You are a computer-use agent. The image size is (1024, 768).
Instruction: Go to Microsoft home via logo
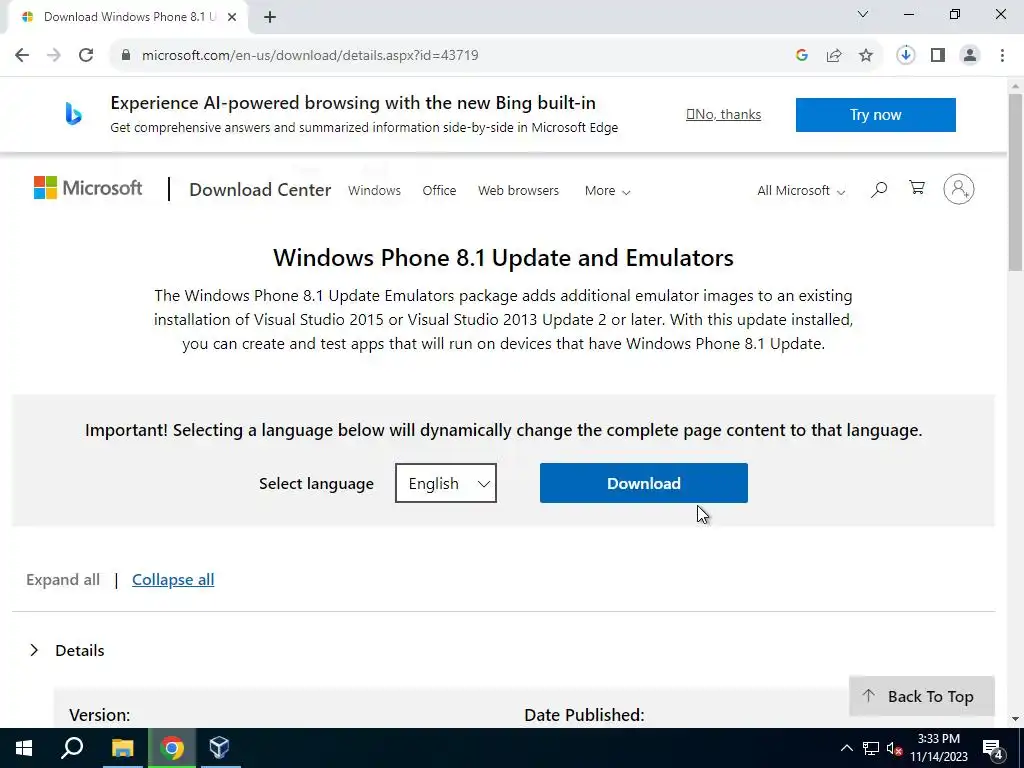[88, 188]
